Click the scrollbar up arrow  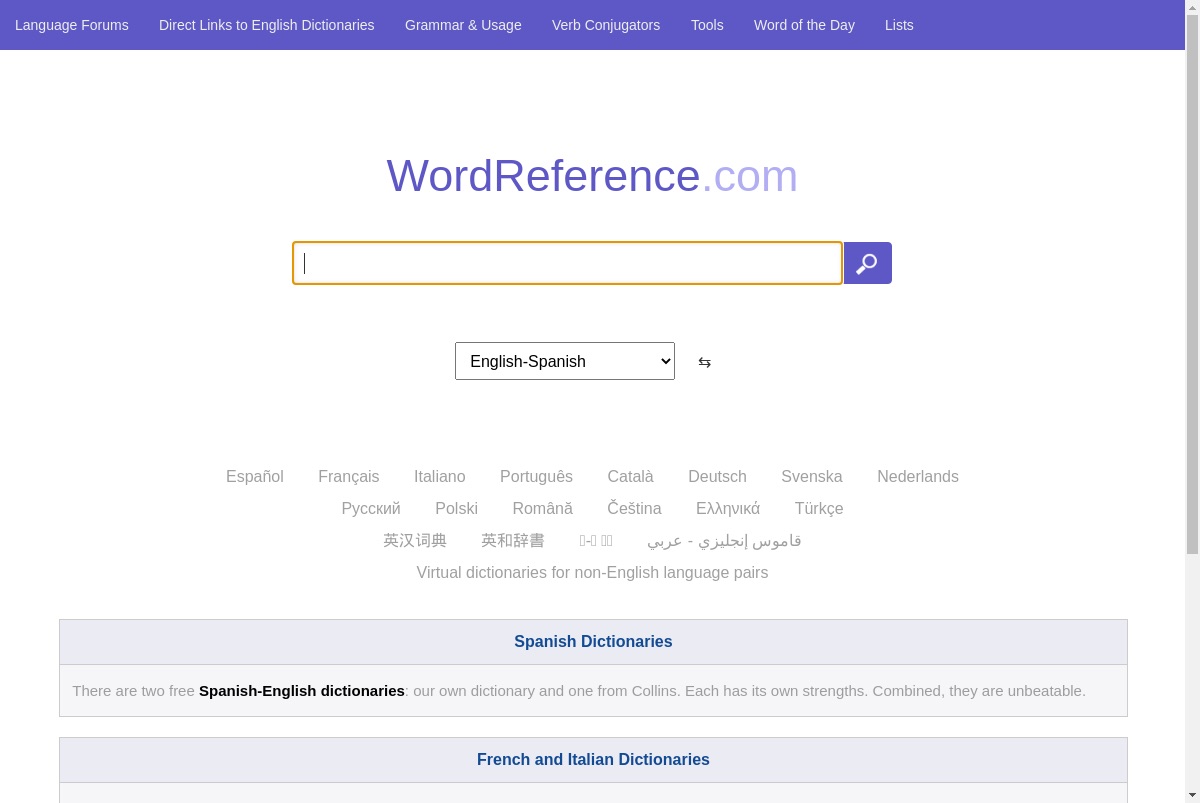point(1192,6)
